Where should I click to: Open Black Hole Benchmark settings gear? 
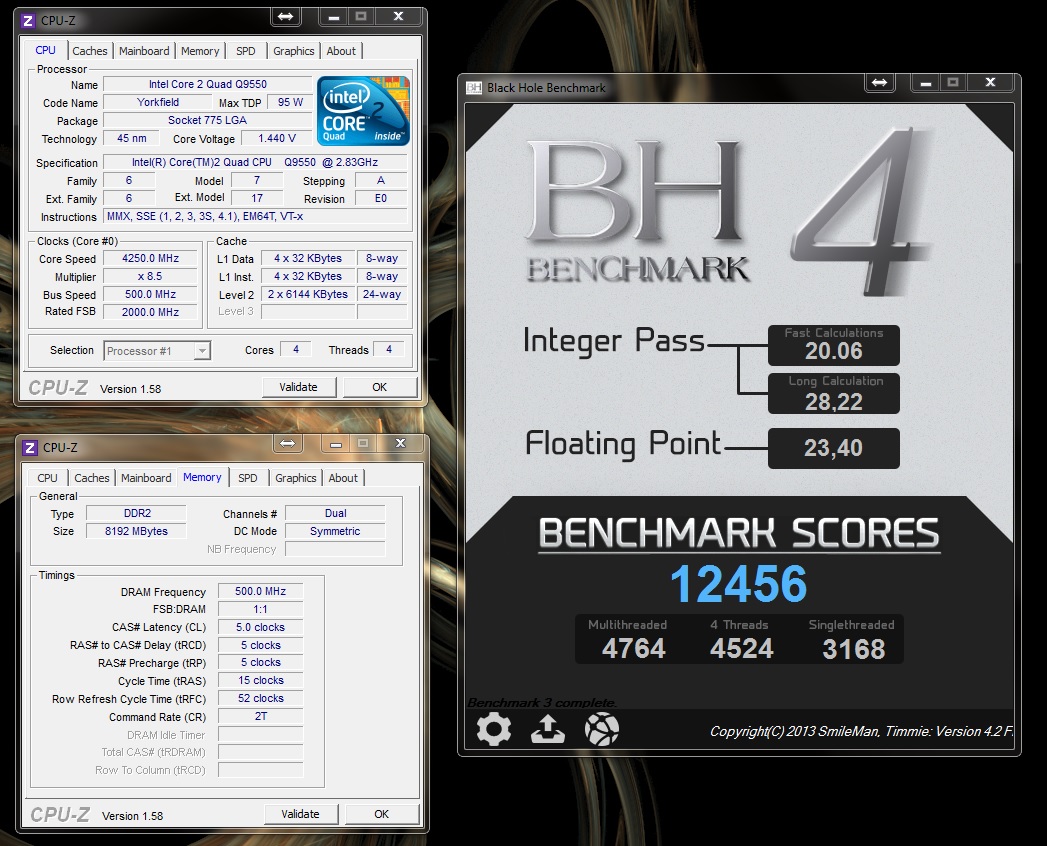(494, 729)
